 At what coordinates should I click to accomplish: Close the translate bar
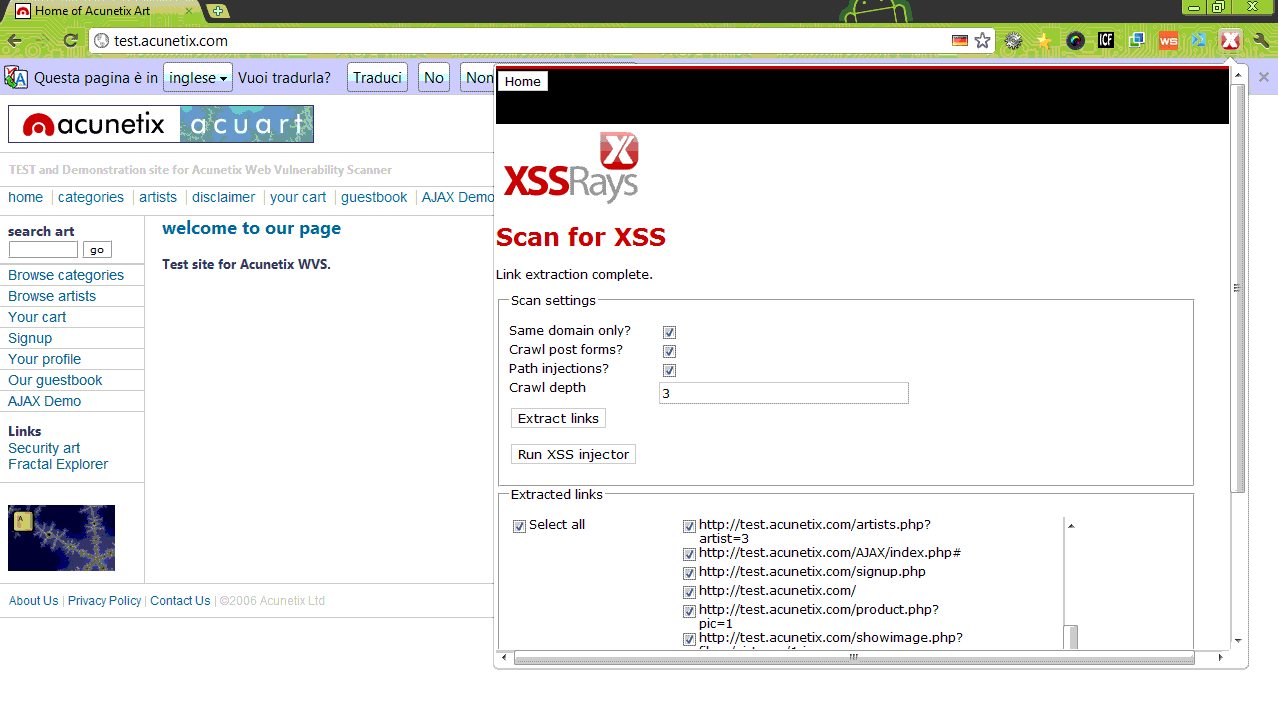[x=1264, y=77]
